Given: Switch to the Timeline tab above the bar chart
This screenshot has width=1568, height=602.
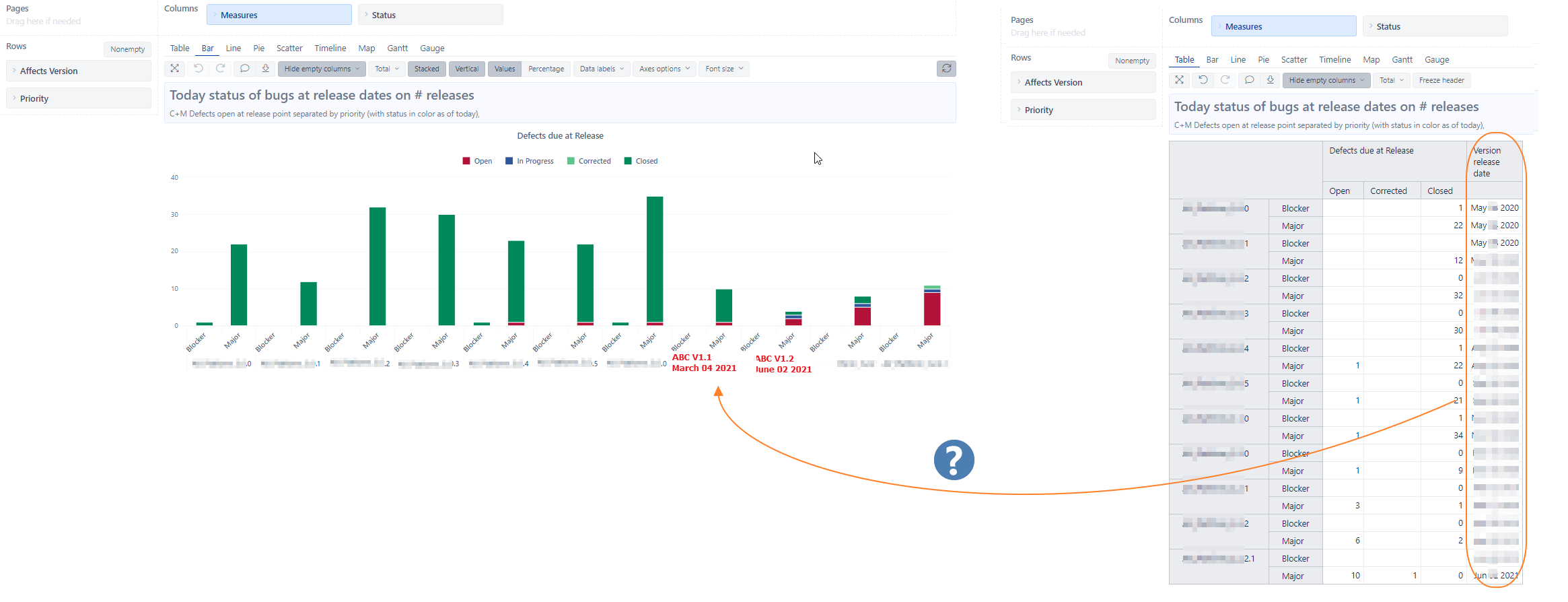Looking at the screenshot, I should (330, 48).
